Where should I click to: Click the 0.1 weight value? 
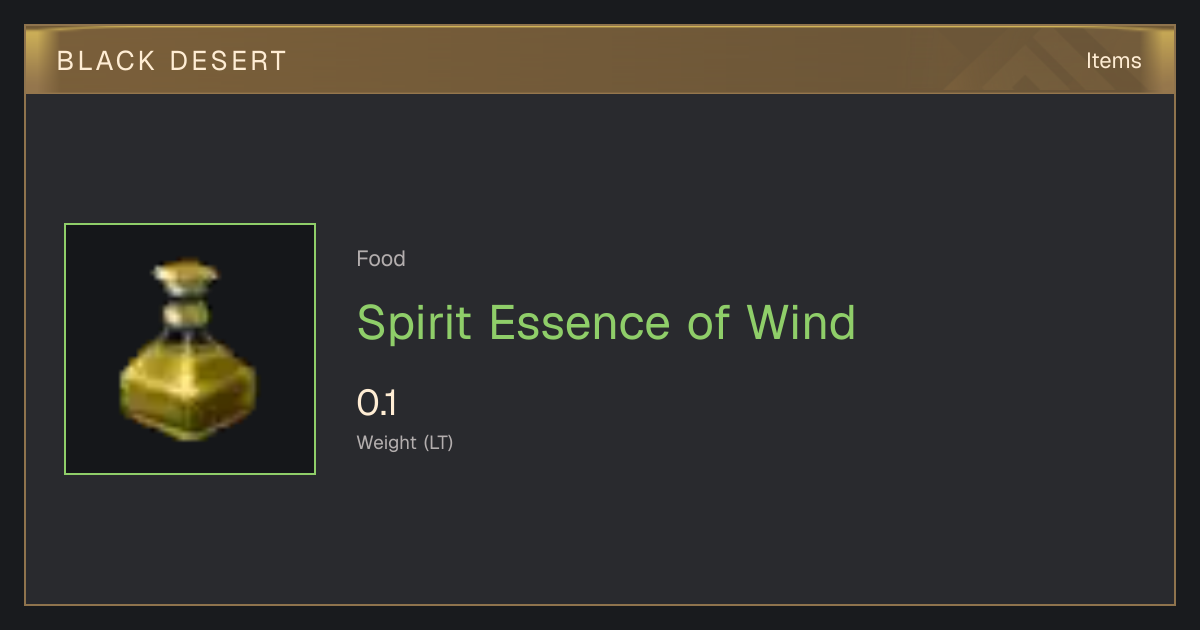tap(377, 403)
